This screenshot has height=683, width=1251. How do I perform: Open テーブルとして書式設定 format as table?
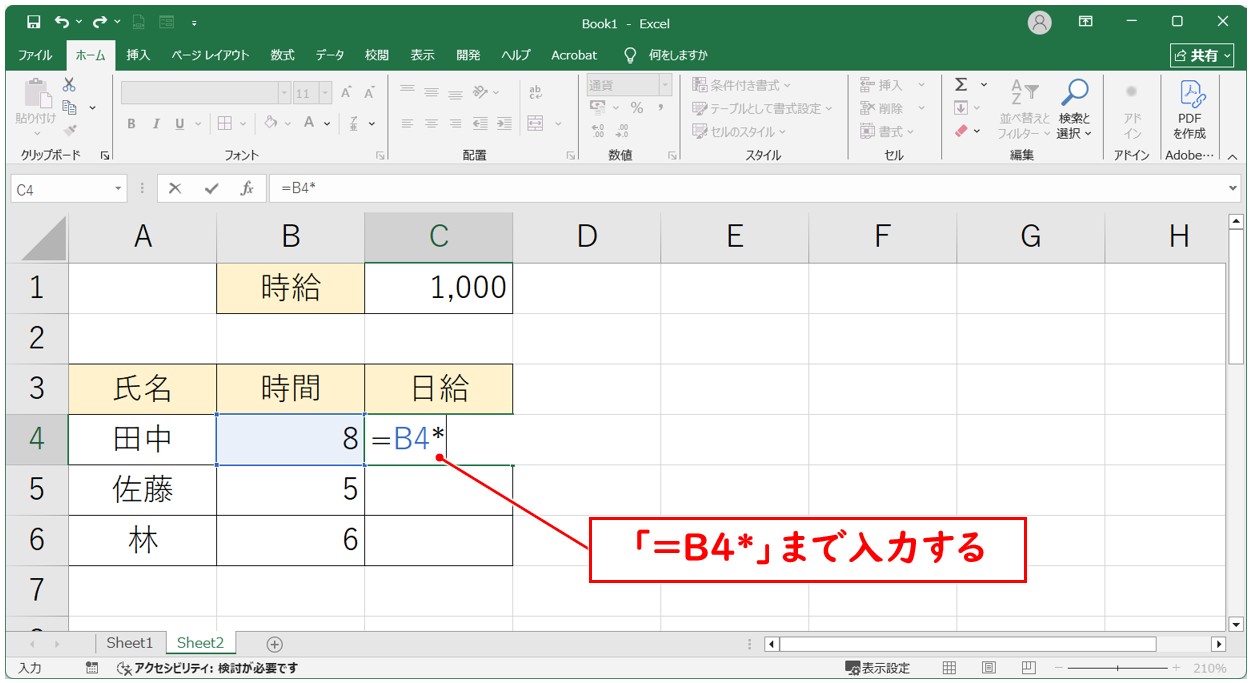tap(762, 108)
